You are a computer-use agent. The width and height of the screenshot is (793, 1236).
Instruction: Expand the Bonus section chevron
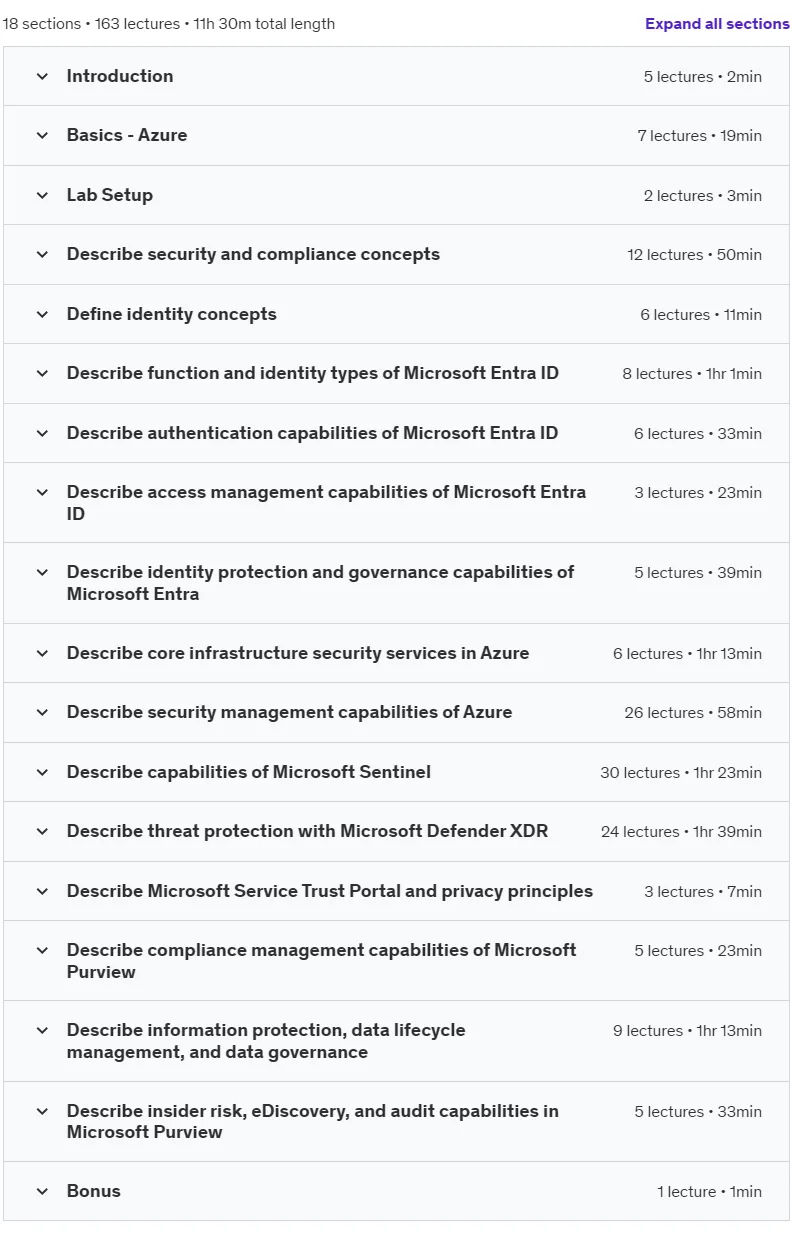(x=42, y=1191)
